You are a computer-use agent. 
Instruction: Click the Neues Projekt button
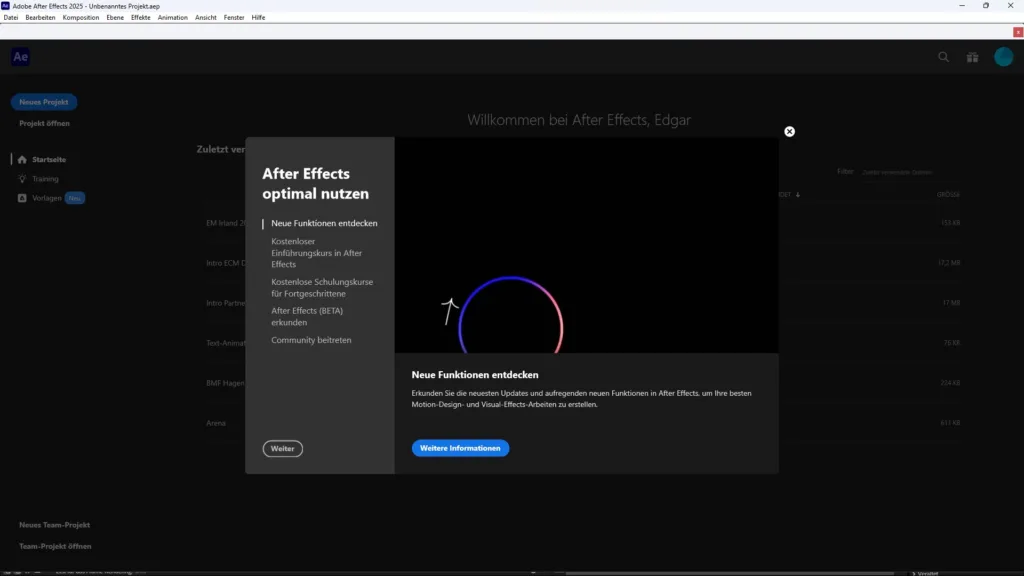pyautogui.click(x=44, y=102)
